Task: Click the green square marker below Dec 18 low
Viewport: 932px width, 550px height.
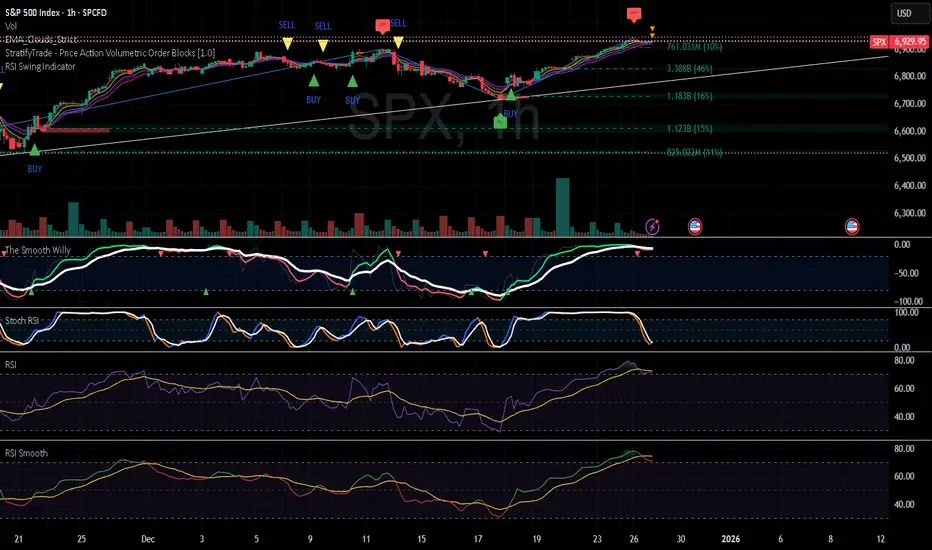Action: coord(500,122)
